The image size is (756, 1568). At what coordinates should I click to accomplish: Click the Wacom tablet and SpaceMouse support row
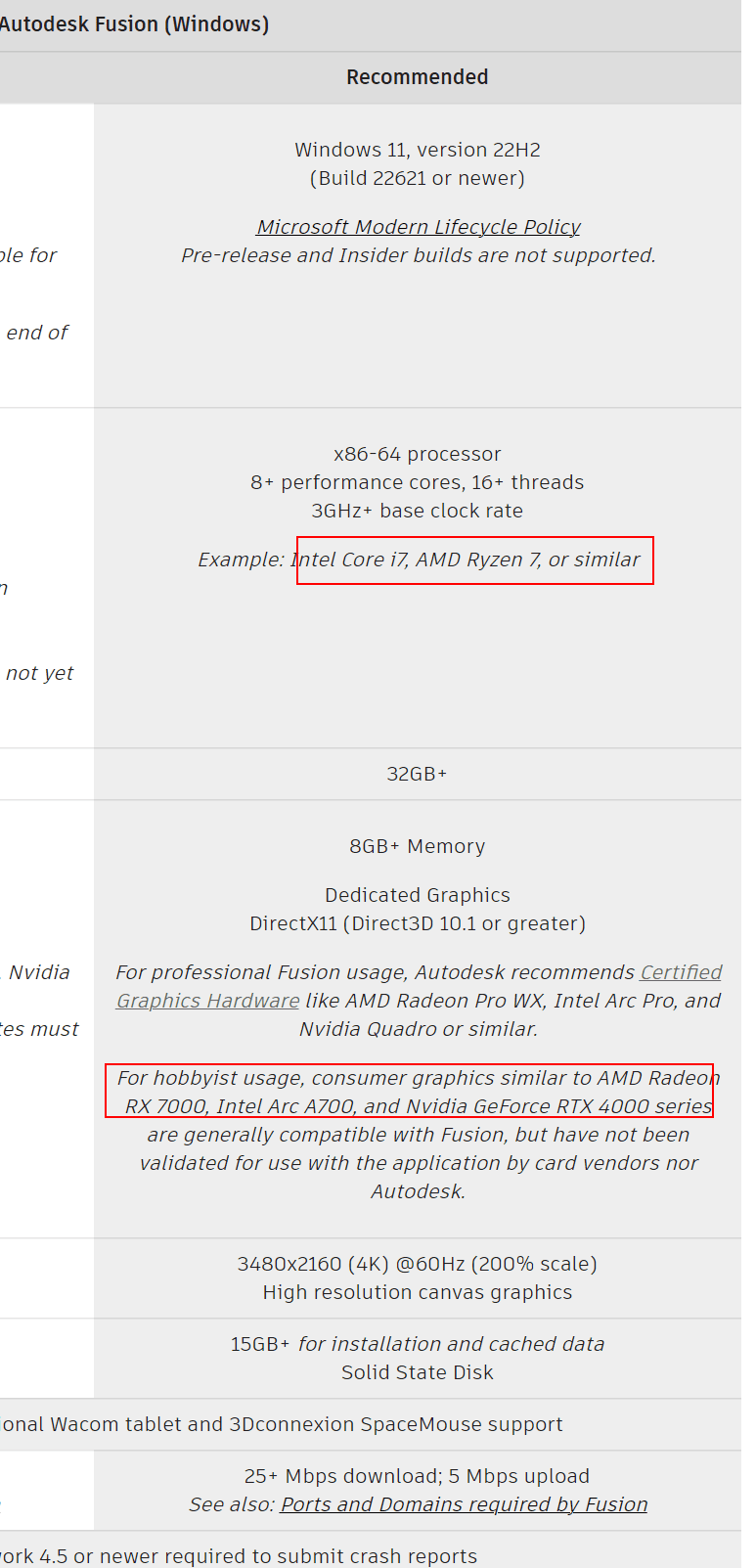pyautogui.click(x=371, y=1424)
